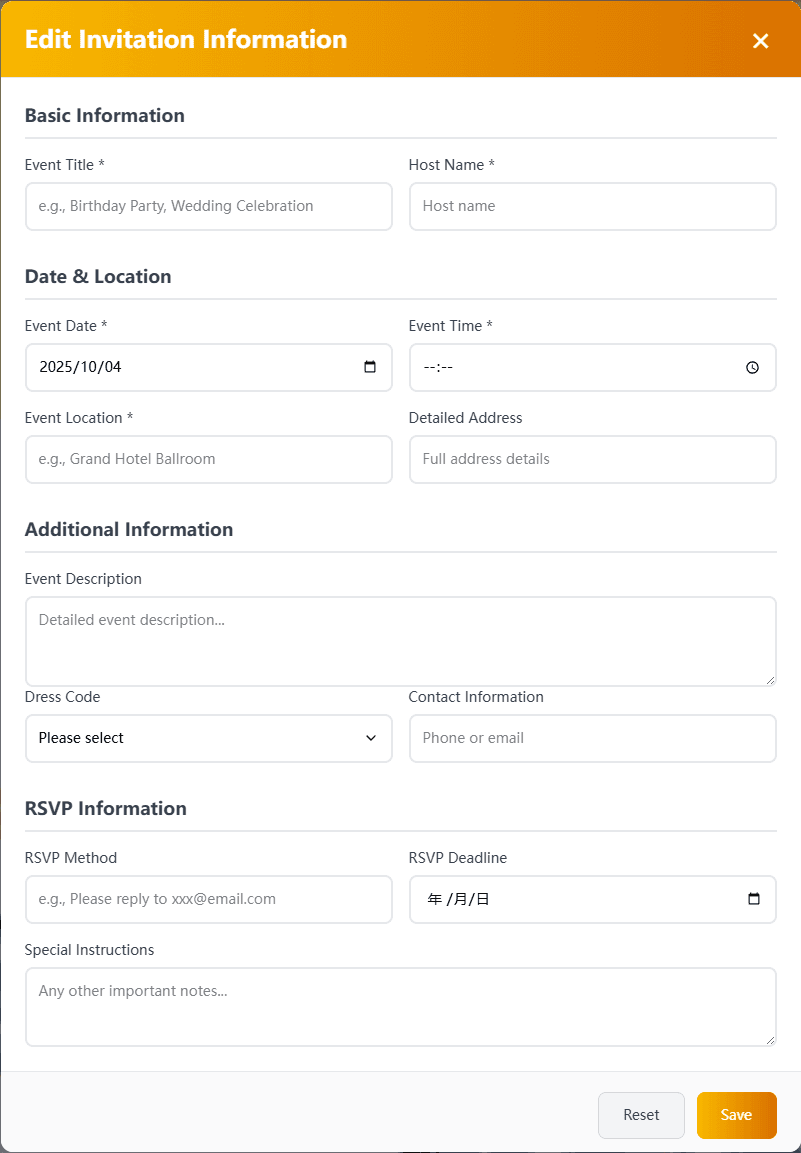Click into the Host Name field
801x1153 pixels.
(x=592, y=206)
